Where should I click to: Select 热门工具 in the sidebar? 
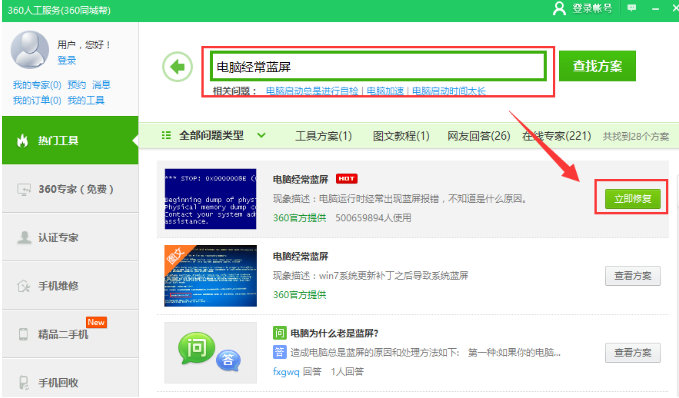pos(70,140)
